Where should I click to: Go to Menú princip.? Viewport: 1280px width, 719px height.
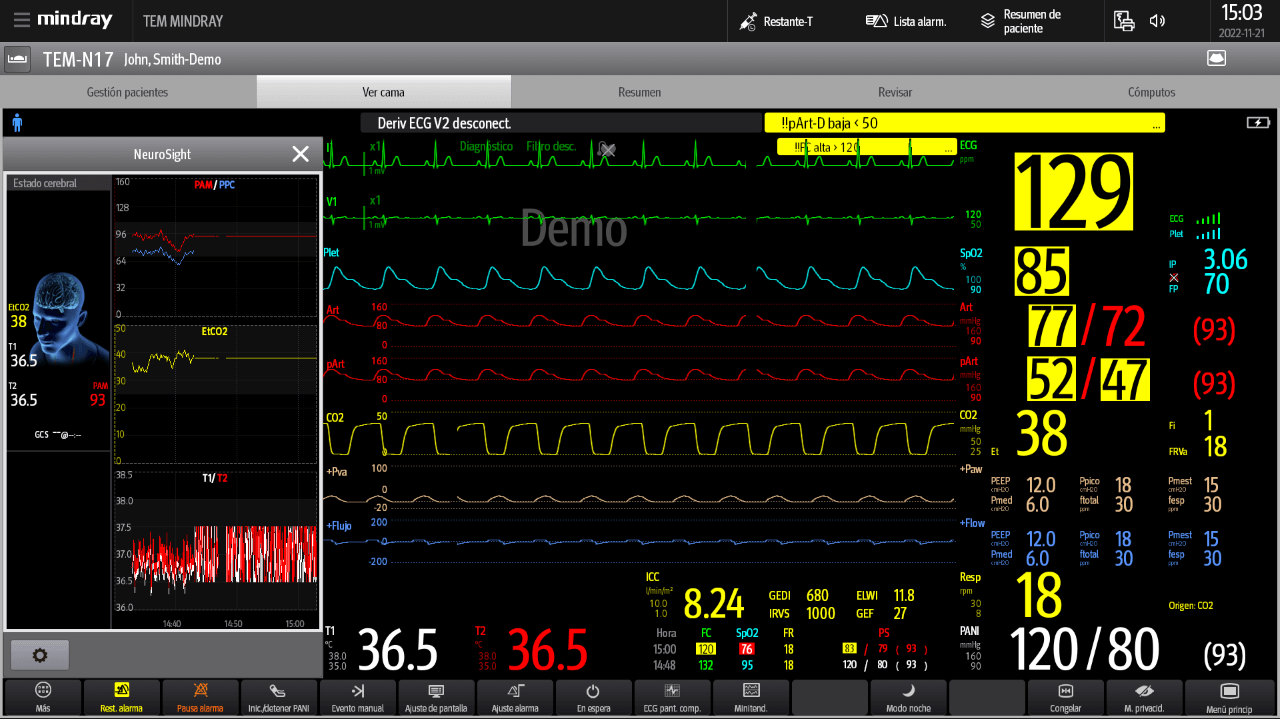pyautogui.click(x=1229, y=697)
